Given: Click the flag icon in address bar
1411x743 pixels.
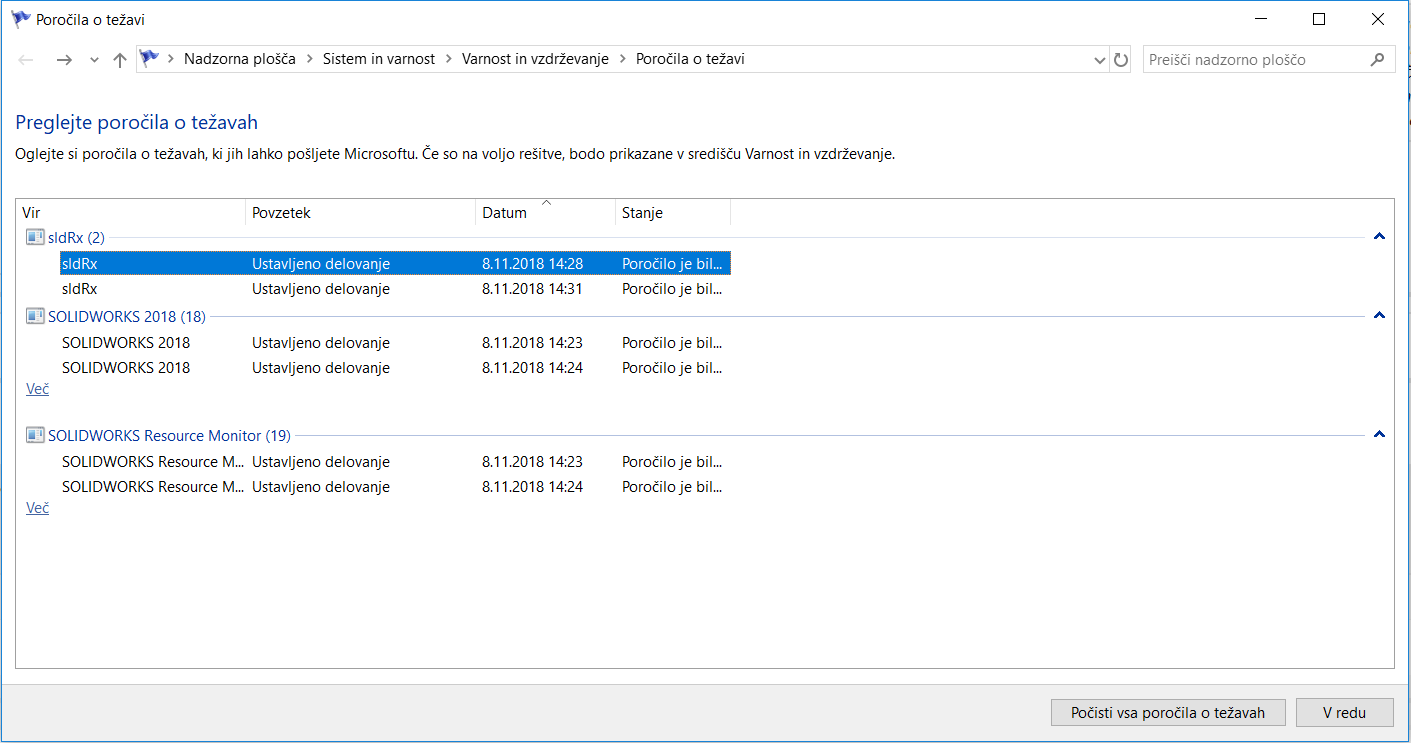Looking at the screenshot, I should pos(150,59).
